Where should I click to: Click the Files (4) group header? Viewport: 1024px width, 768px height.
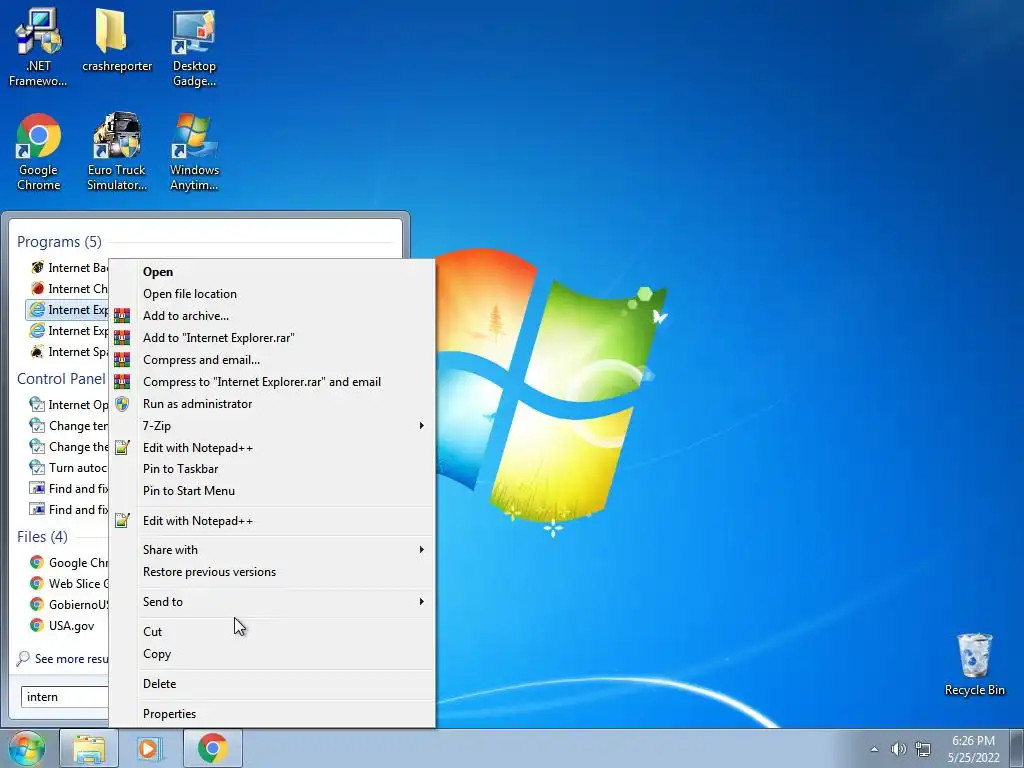click(42, 537)
